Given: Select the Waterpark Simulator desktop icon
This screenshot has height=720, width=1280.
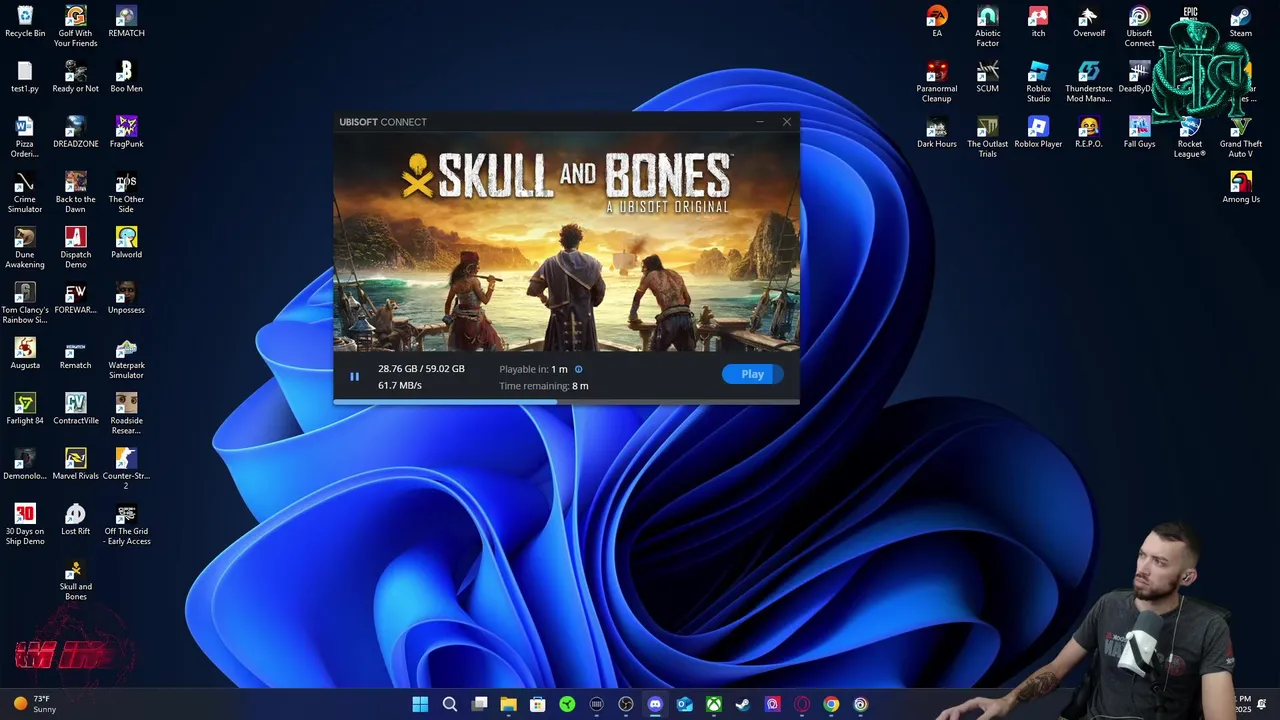Looking at the screenshot, I should 126,358.
